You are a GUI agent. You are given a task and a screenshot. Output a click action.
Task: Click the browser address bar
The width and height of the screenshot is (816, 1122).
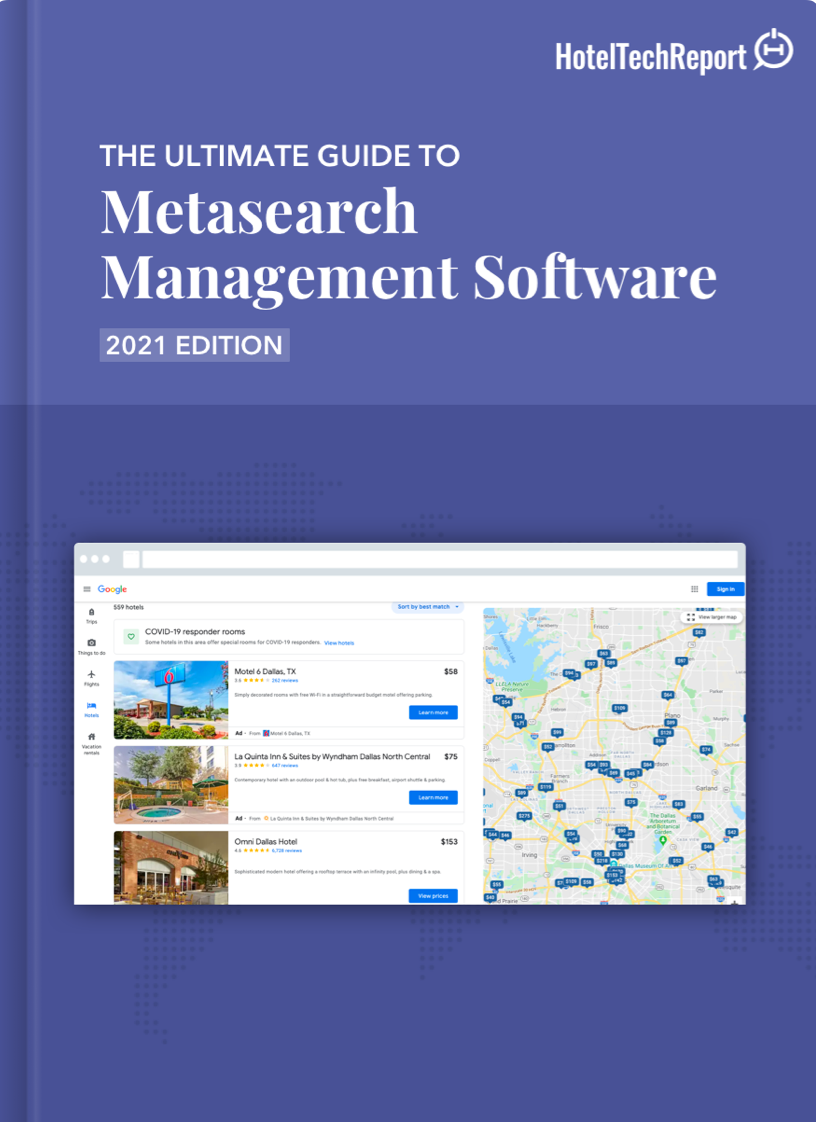coord(439,560)
